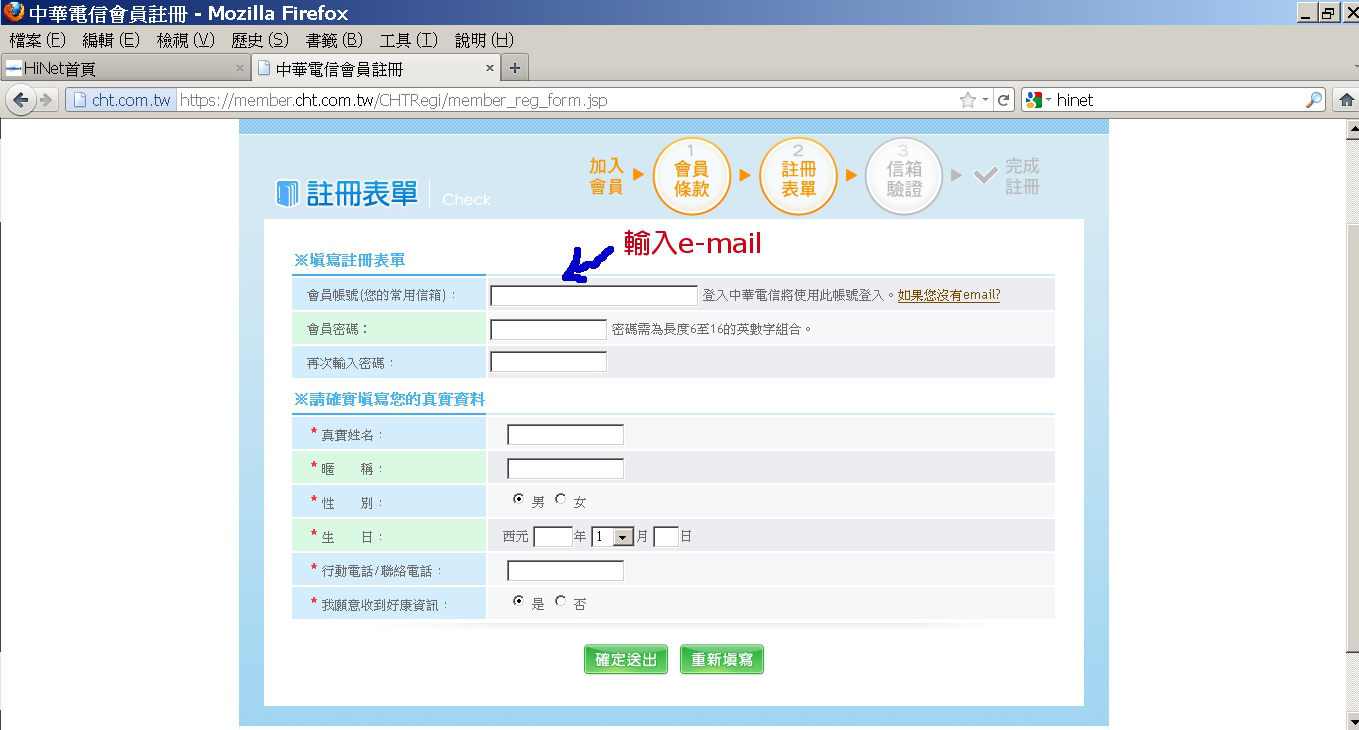Reset the form with 重新填寫
The image size is (1359, 730).
tap(722, 660)
